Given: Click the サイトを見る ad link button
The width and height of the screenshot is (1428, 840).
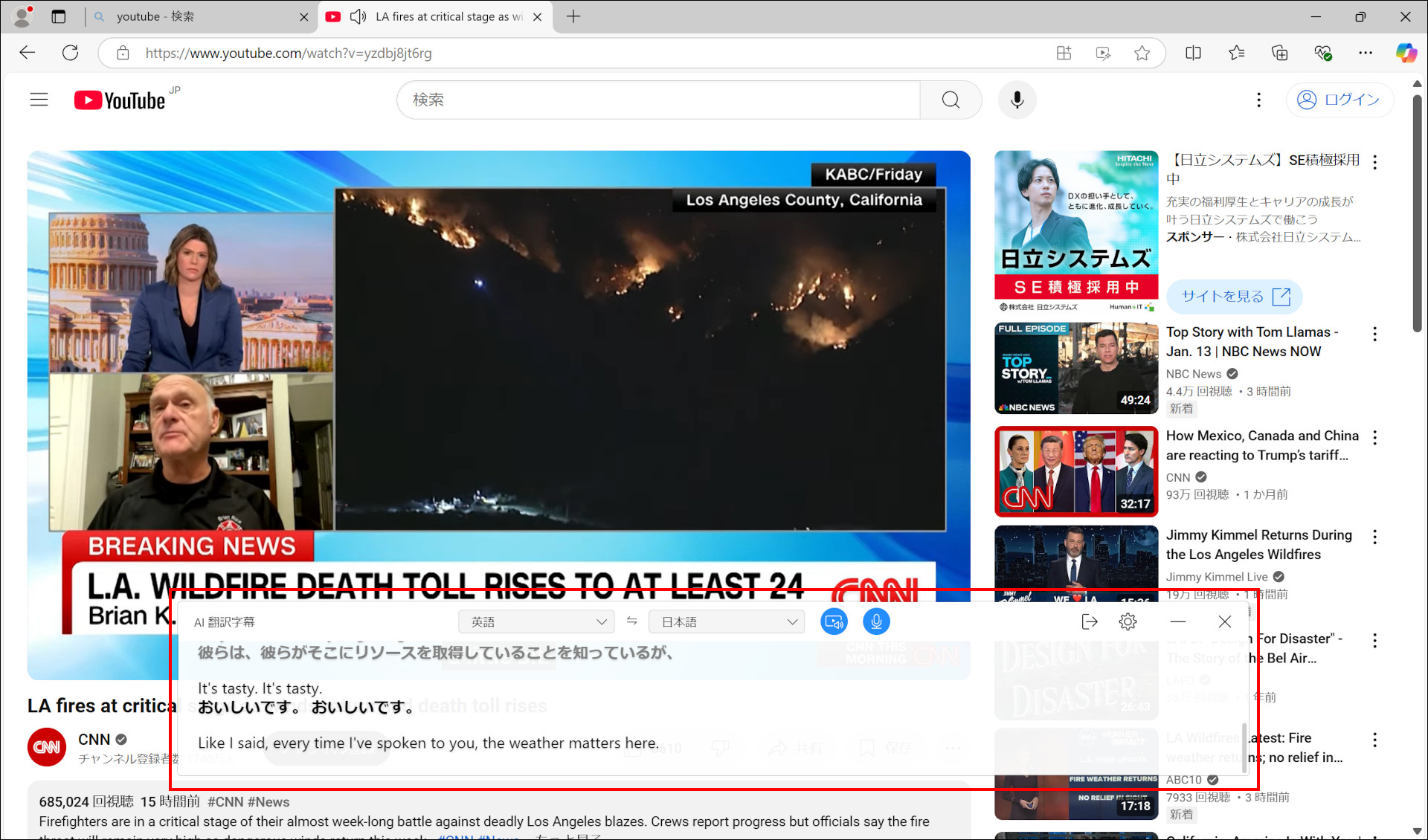Looking at the screenshot, I should 1235,297.
